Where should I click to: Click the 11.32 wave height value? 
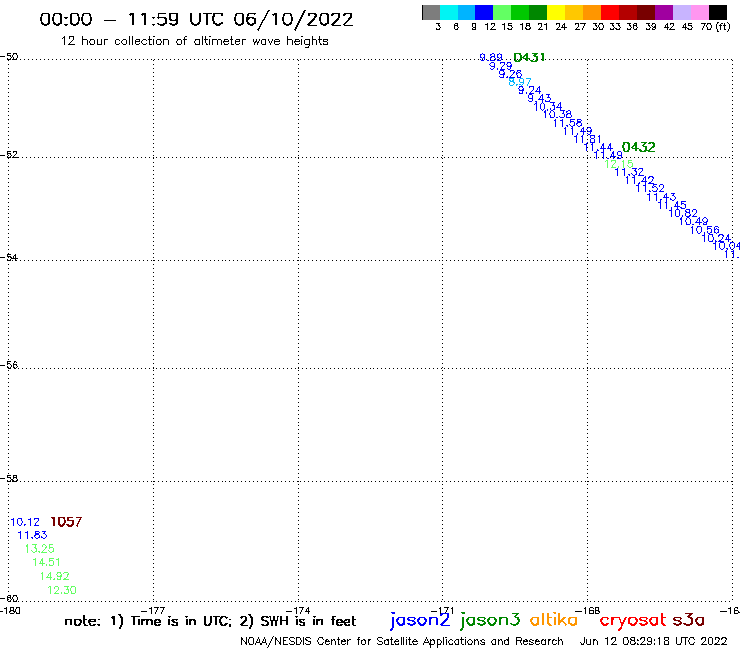click(x=629, y=172)
